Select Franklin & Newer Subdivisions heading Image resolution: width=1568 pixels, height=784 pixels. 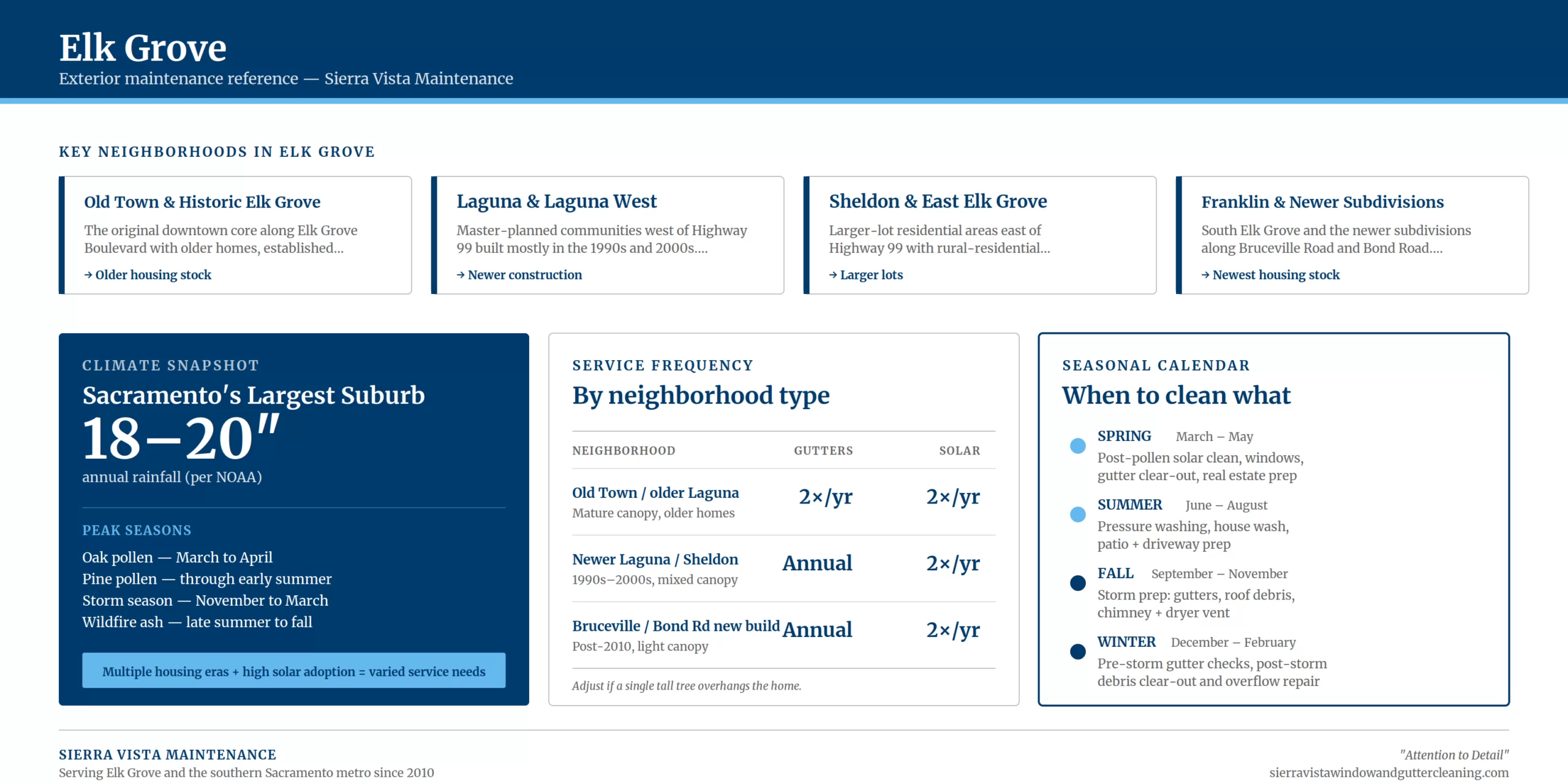pos(1322,202)
